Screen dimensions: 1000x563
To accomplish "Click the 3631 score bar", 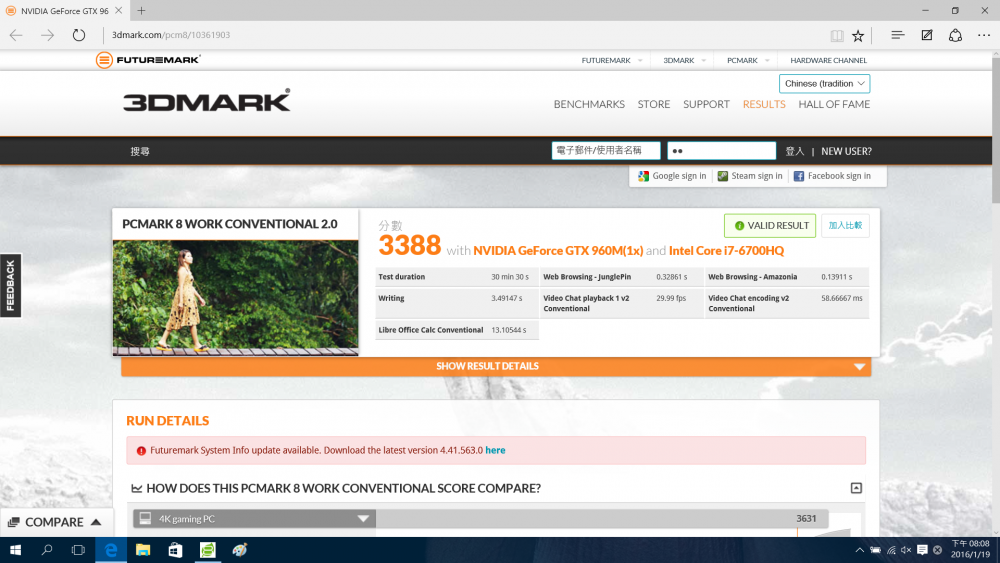I will click(x=602, y=518).
